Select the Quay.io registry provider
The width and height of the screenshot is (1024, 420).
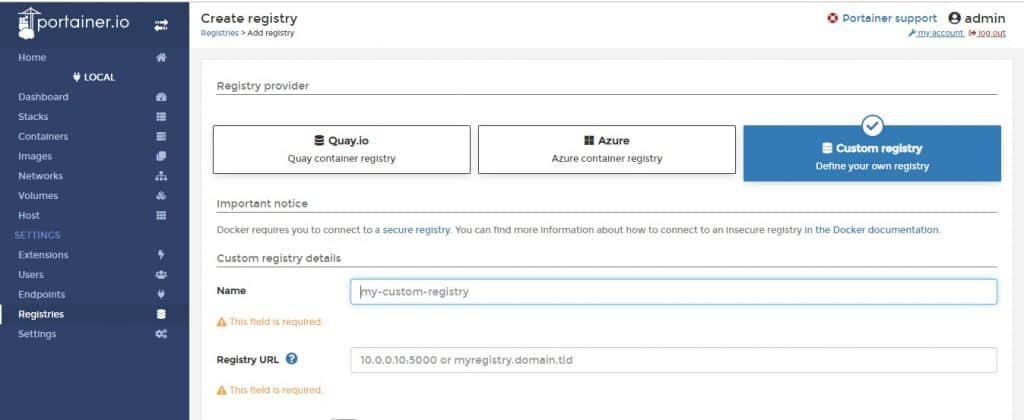coord(341,149)
